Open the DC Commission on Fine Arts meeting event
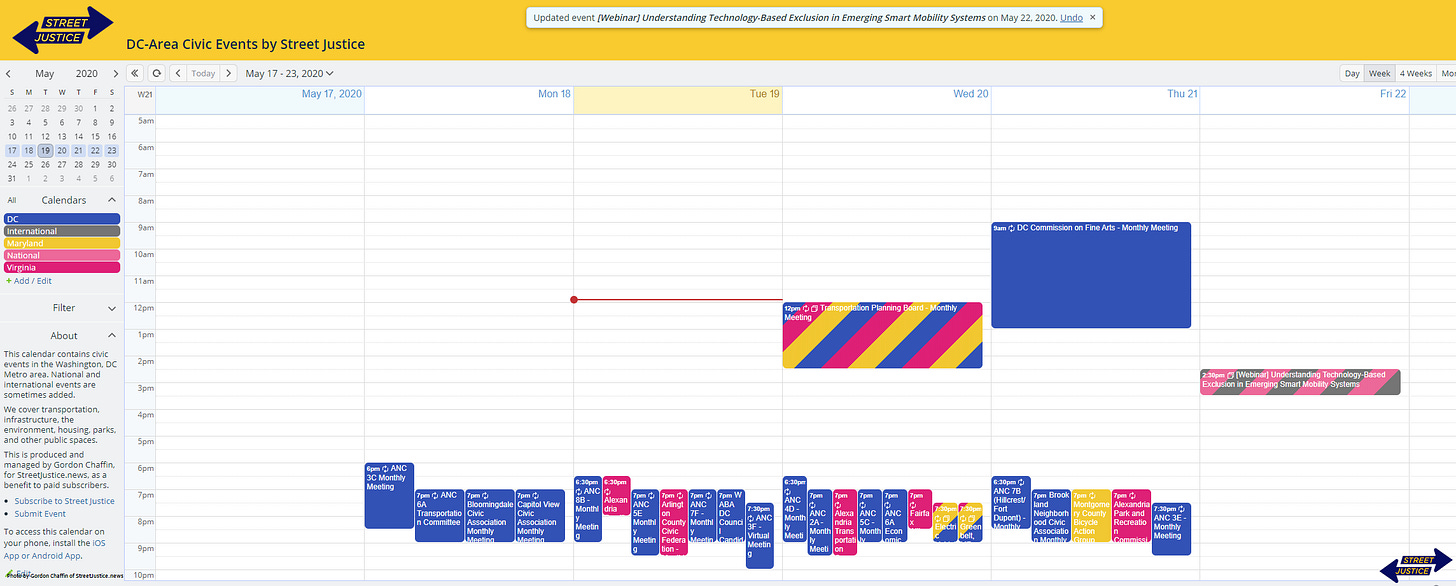Screen dimensions: 1456x586 (x=1091, y=275)
